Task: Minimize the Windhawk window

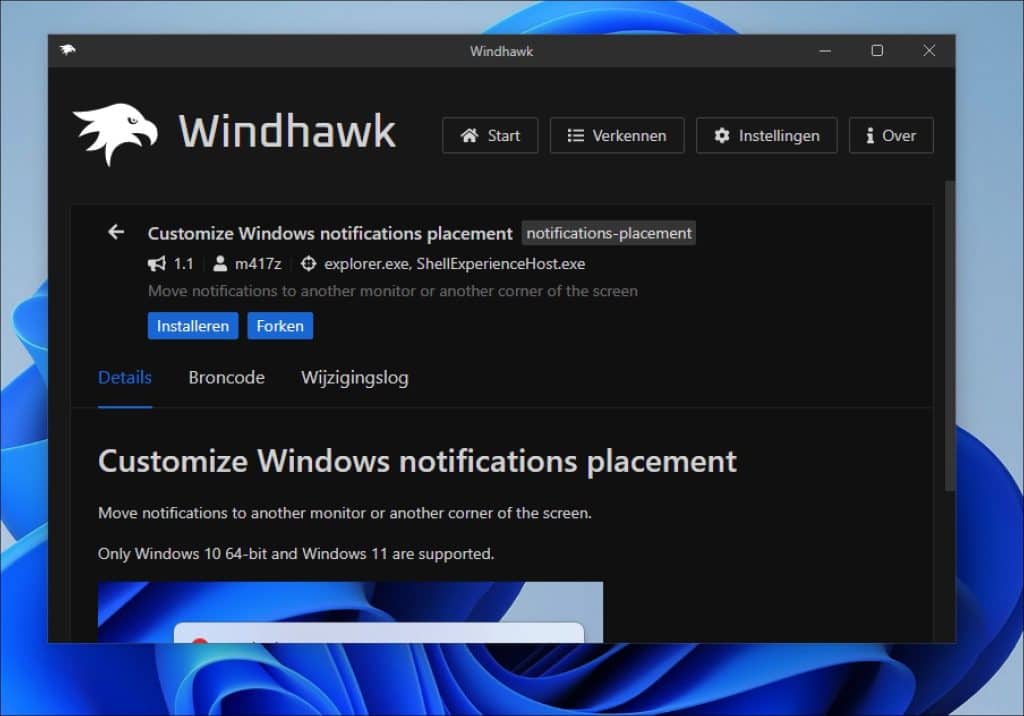Action: [x=825, y=50]
